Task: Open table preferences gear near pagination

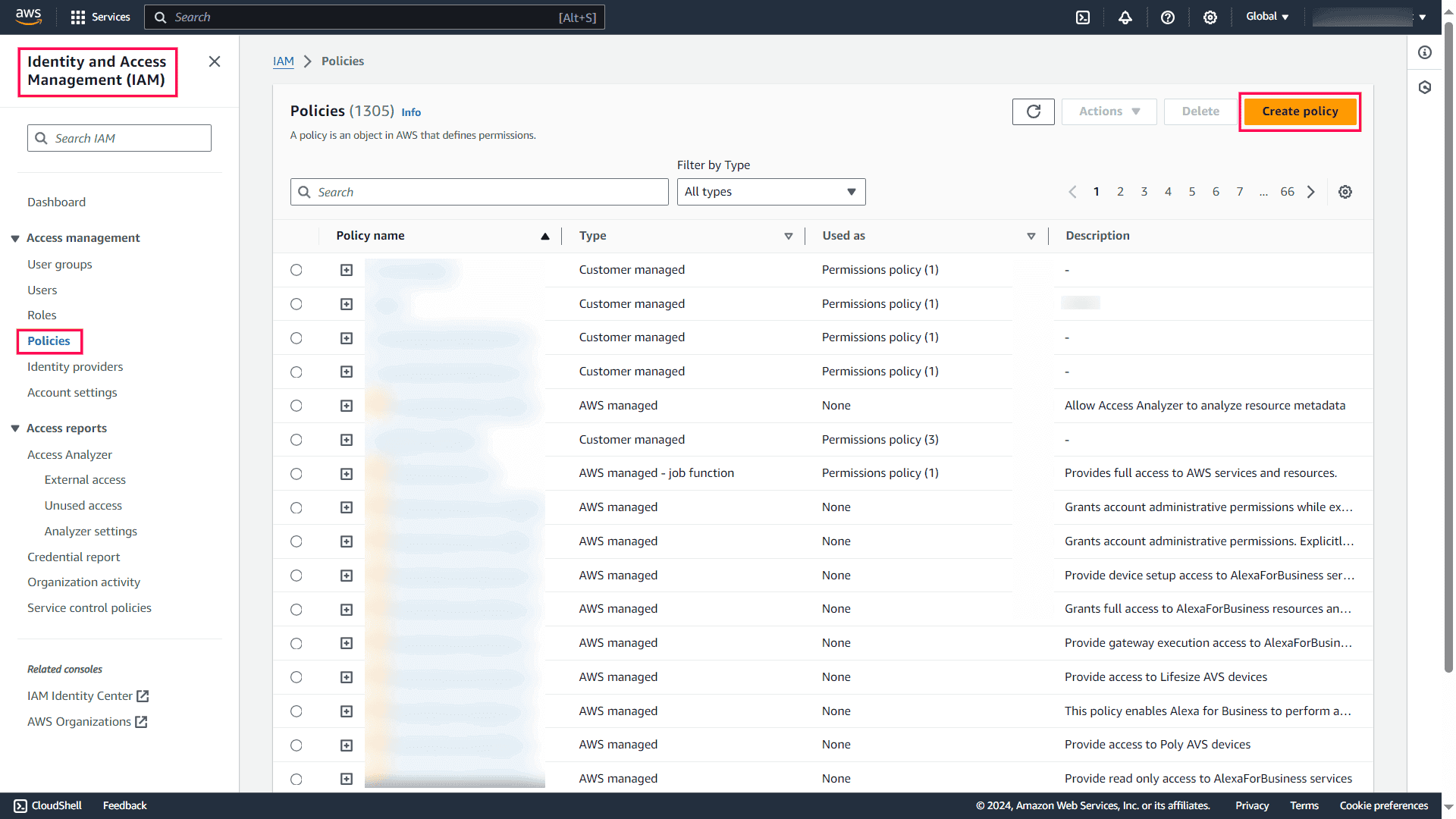Action: click(x=1345, y=192)
